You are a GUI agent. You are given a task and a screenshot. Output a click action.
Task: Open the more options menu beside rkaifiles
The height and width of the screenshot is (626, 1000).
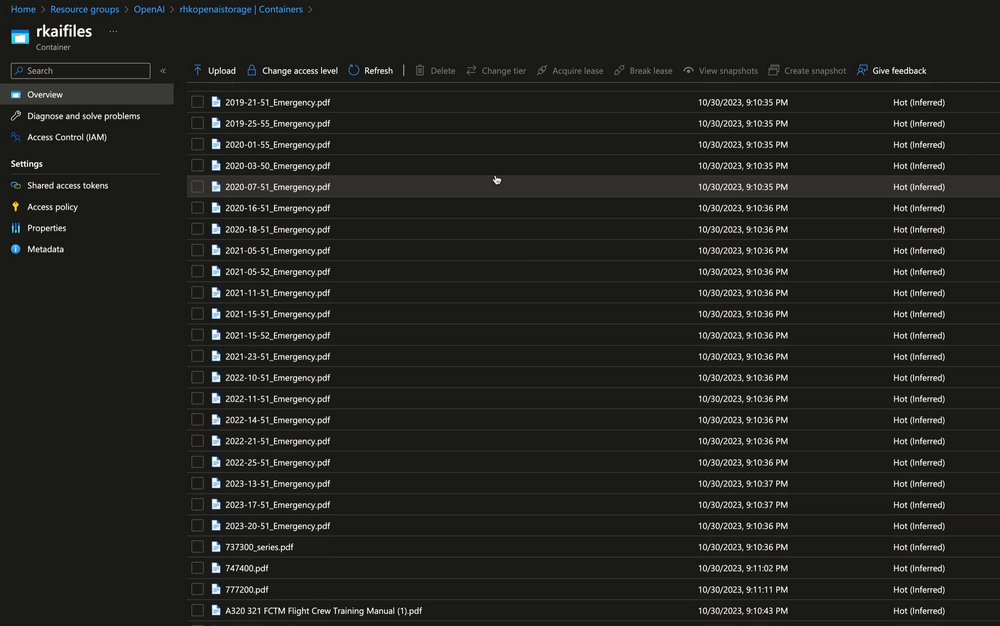(x=111, y=31)
